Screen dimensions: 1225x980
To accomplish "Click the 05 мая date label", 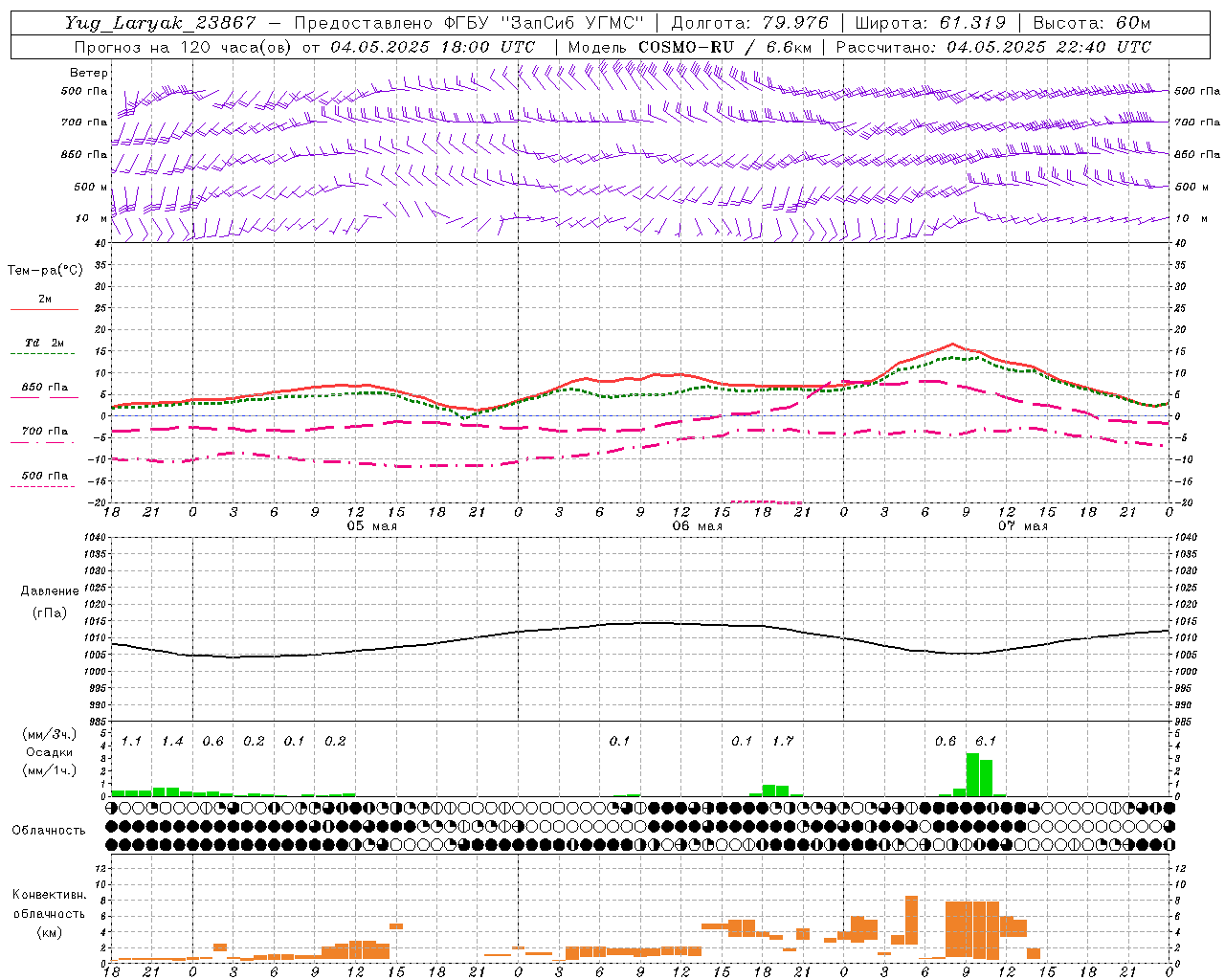I will point(371,526).
